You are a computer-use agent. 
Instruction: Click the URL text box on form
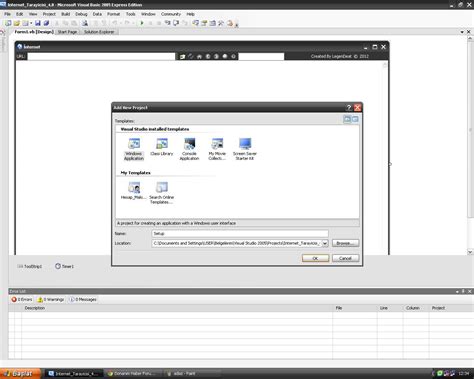point(101,56)
